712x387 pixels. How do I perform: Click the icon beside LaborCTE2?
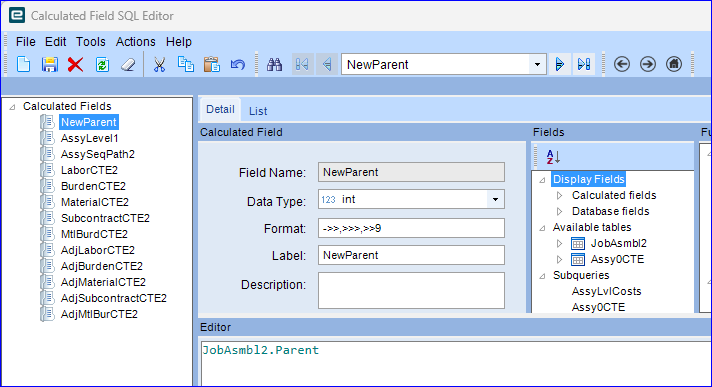47,170
